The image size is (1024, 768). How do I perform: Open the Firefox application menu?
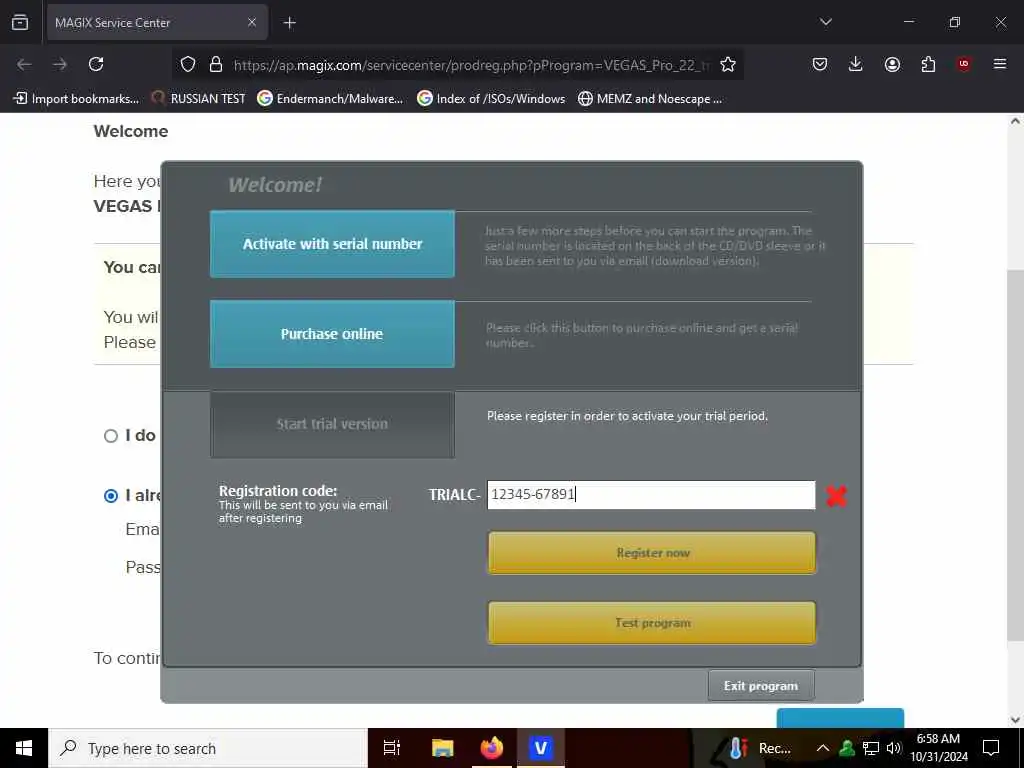click(x=1000, y=64)
